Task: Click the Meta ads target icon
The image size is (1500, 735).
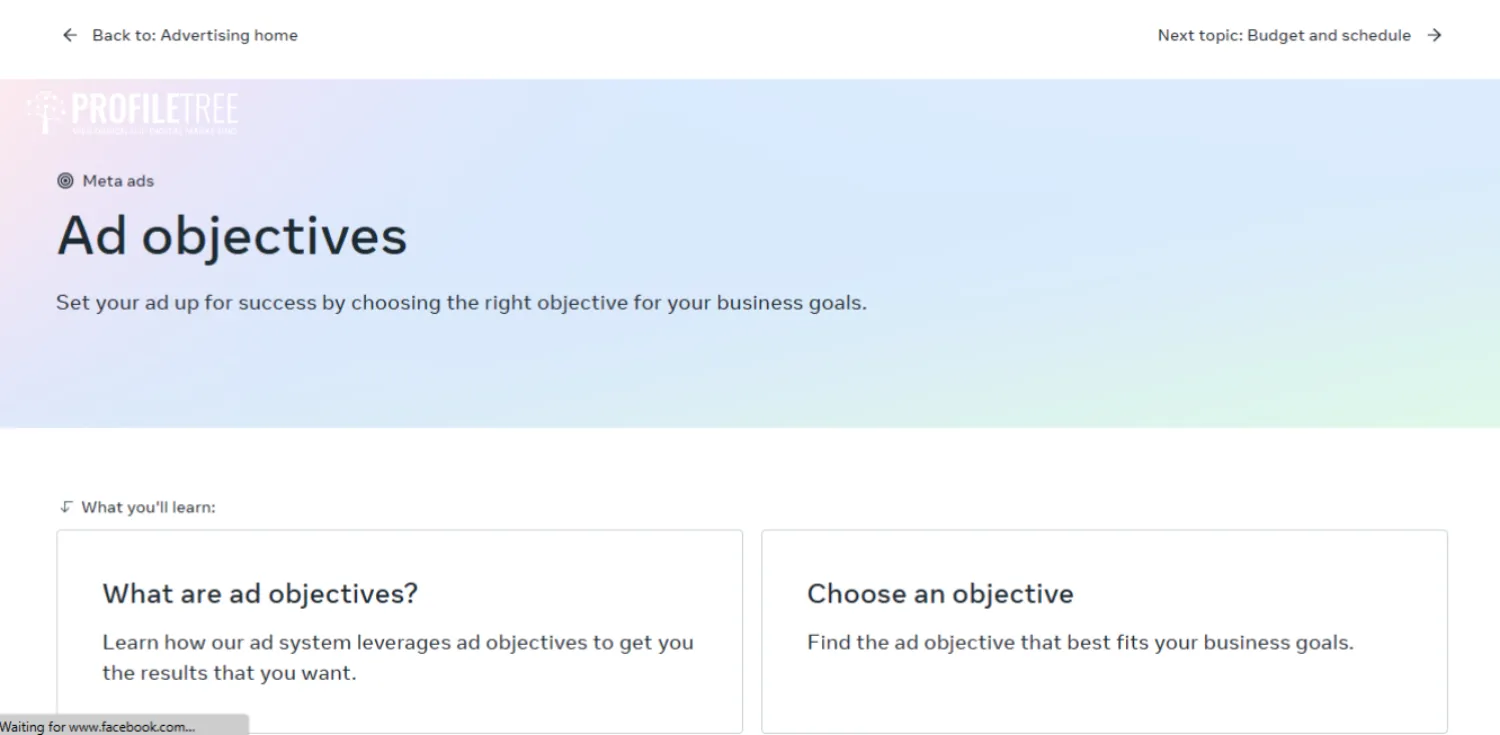Action: tap(65, 181)
